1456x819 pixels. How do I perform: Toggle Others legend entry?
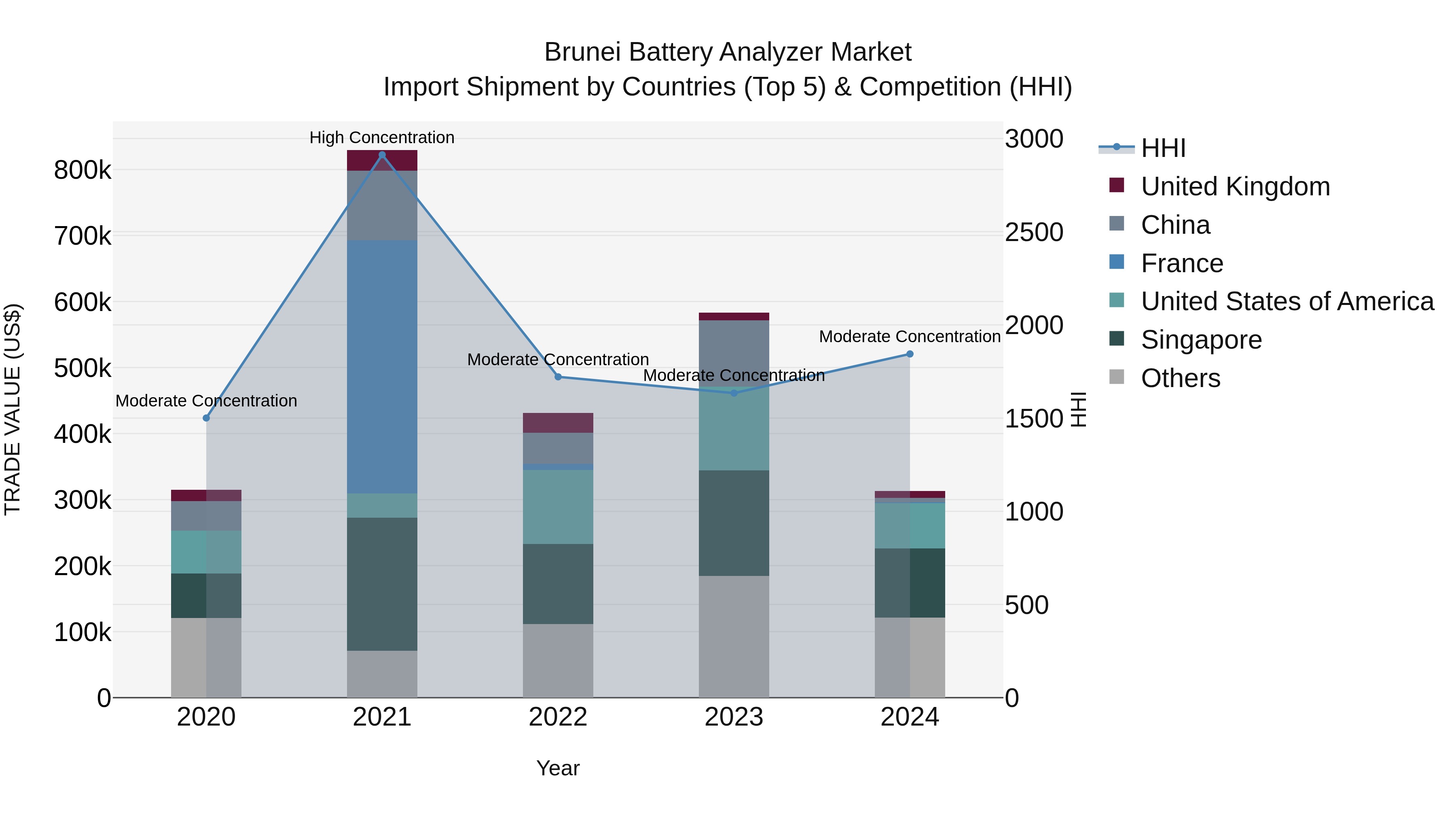pyautogui.click(x=1164, y=378)
